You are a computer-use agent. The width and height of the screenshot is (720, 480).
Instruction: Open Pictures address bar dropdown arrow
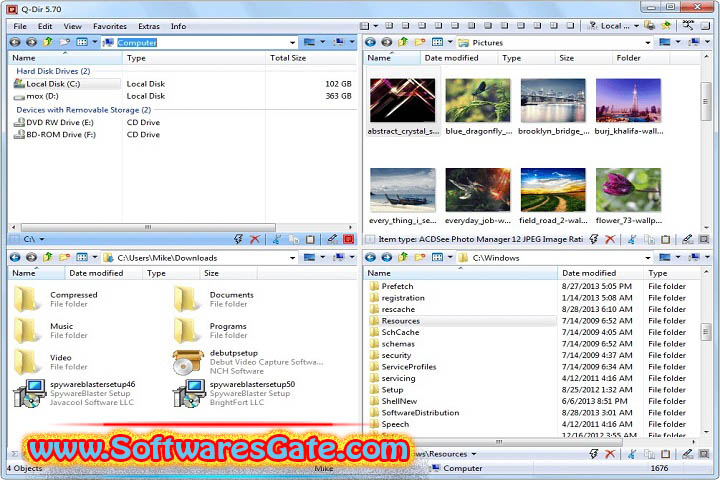[648, 43]
